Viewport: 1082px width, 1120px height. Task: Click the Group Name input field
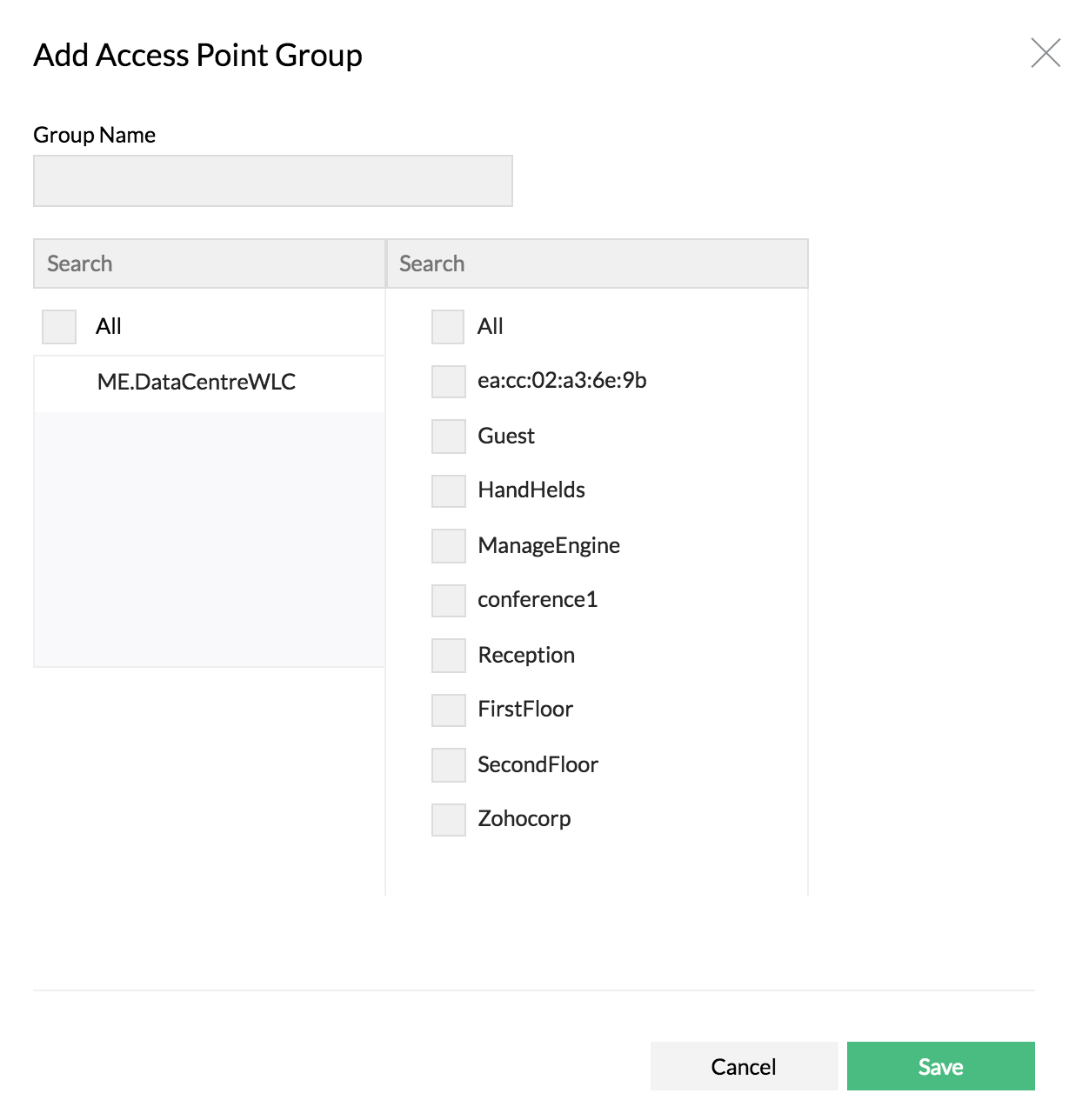coord(272,180)
